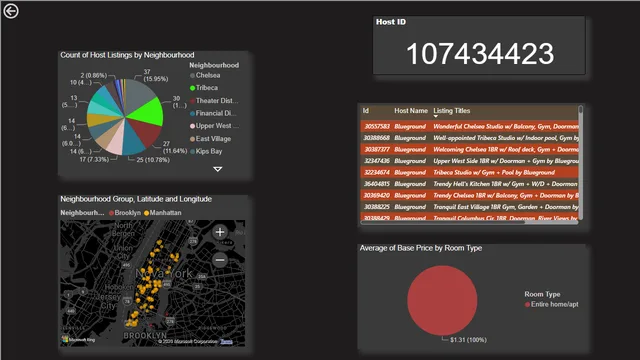Viewport: 640px width, 360px height.
Task: Select Kips Bay legend entry
Action: pos(206,151)
